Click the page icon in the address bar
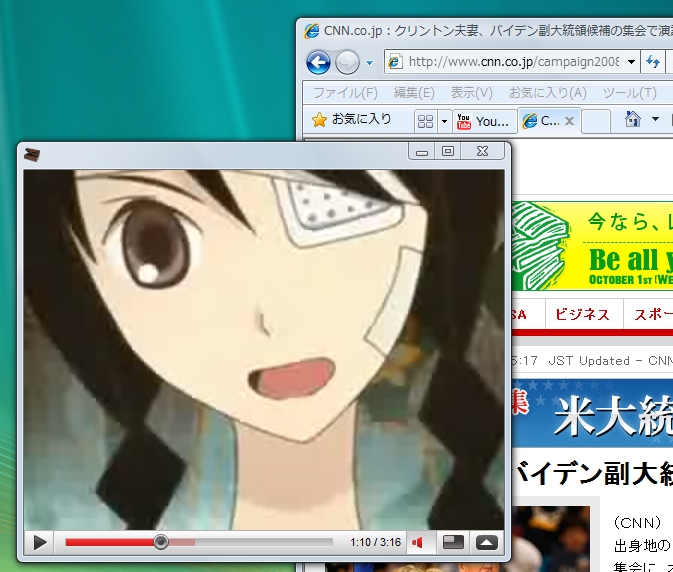The width and height of the screenshot is (673, 572). tap(395, 62)
